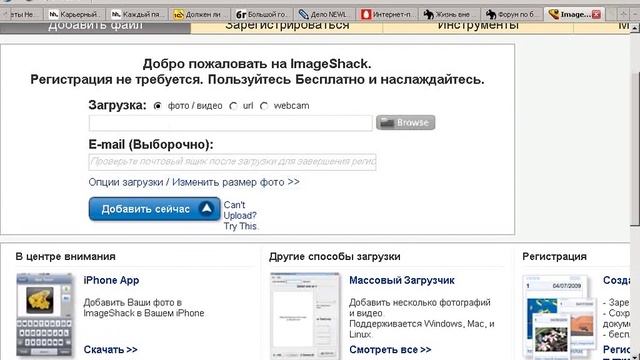640x360 pixels.
Task: Click the Другие способы загрузки heading
Action: pos(335,256)
